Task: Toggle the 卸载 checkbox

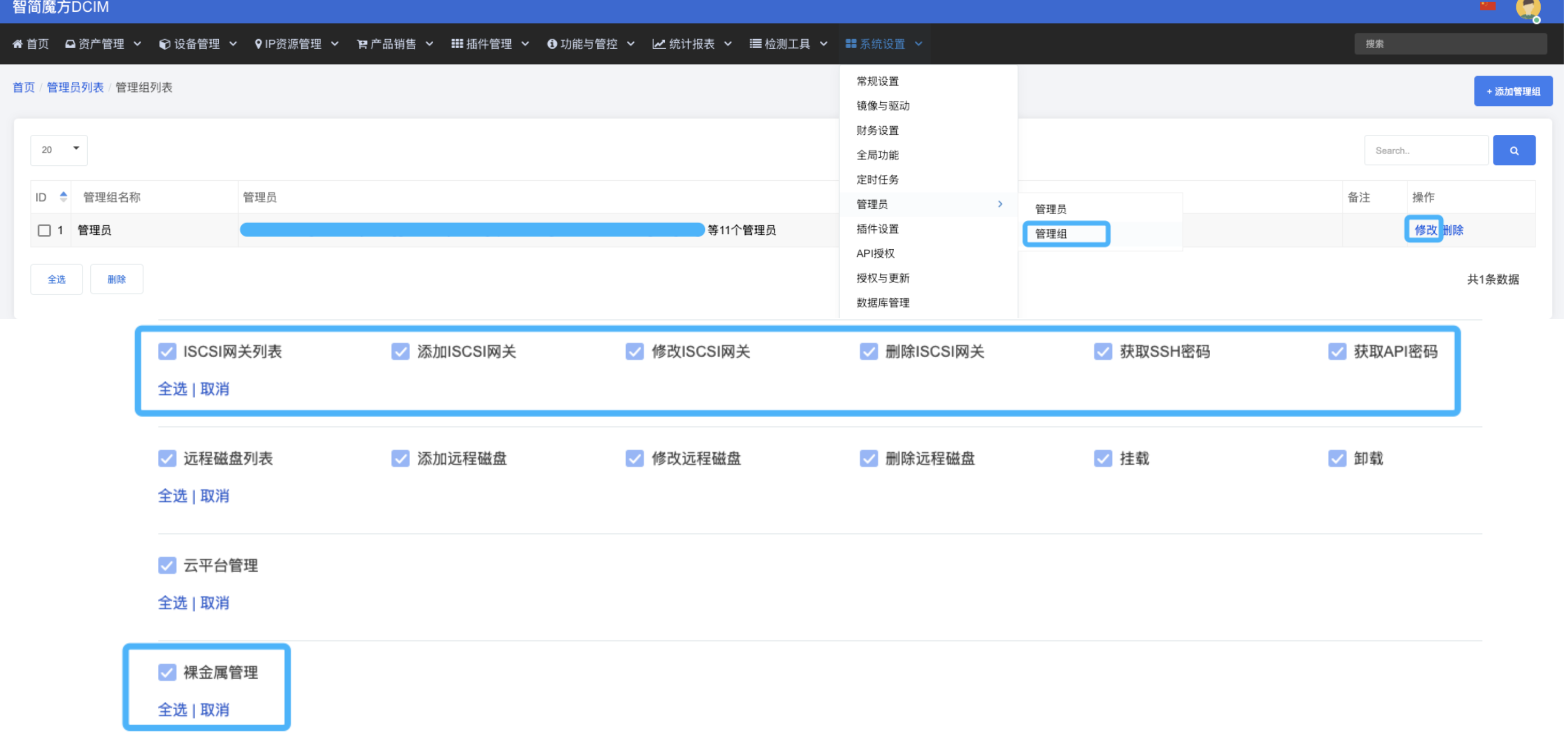Action: [x=1340, y=459]
